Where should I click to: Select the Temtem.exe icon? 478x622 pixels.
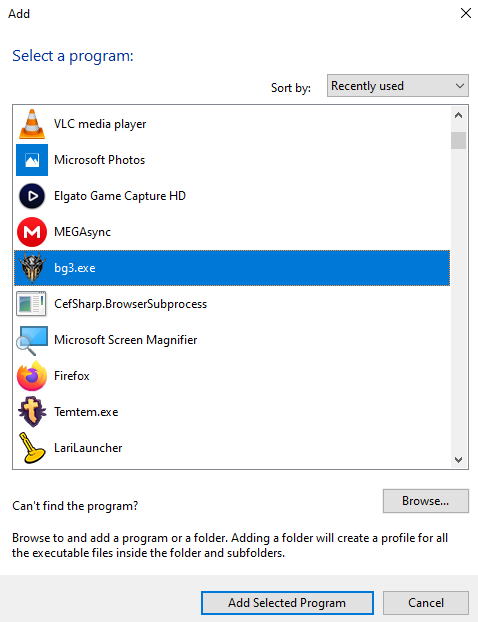[32, 412]
